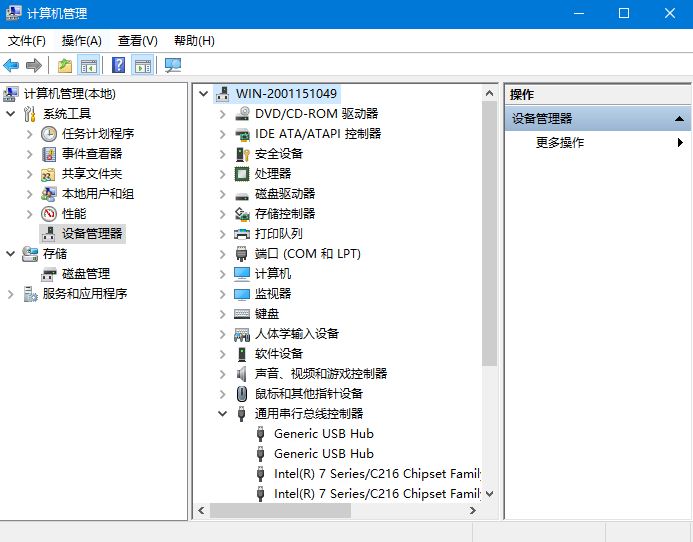Maximize the 计算机管理 window
693x542 pixels.
(x=624, y=13)
